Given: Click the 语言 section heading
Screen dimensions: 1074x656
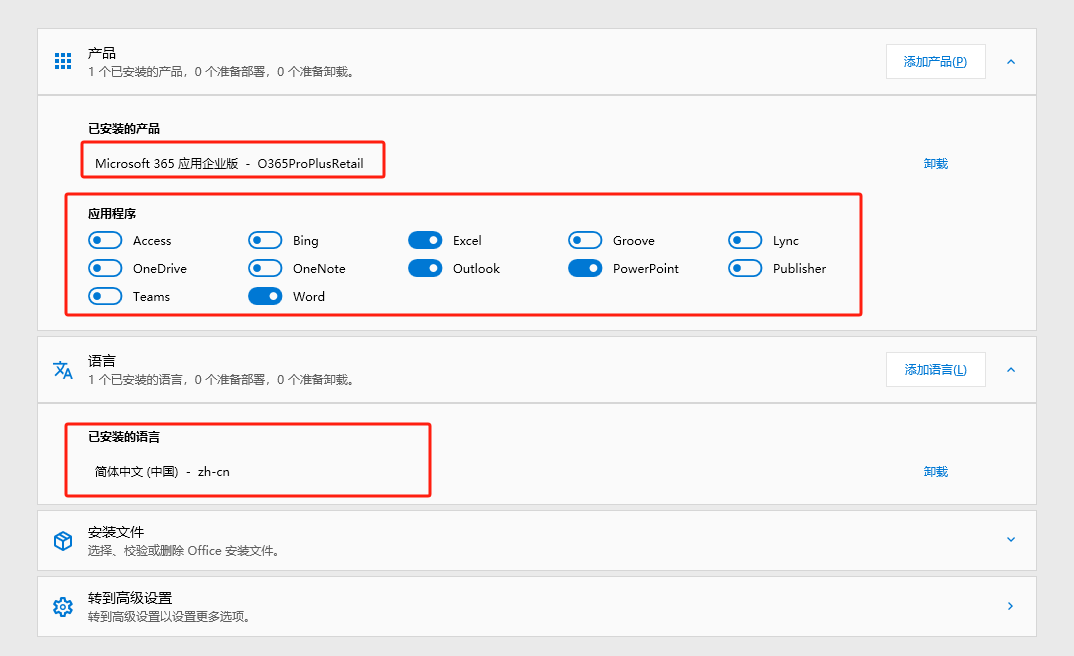Looking at the screenshot, I should pyautogui.click(x=102, y=361).
